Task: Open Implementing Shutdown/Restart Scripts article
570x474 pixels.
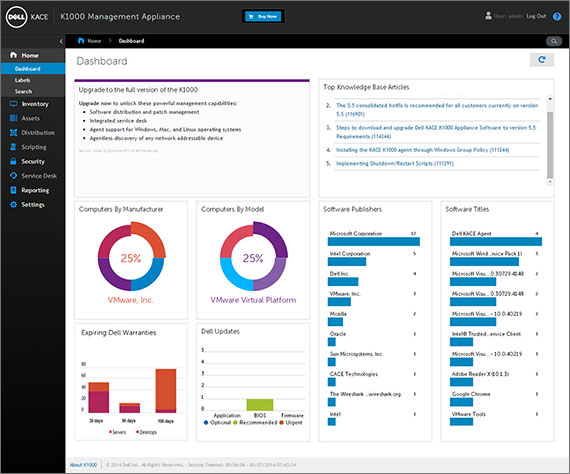Action: click(x=395, y=164)
